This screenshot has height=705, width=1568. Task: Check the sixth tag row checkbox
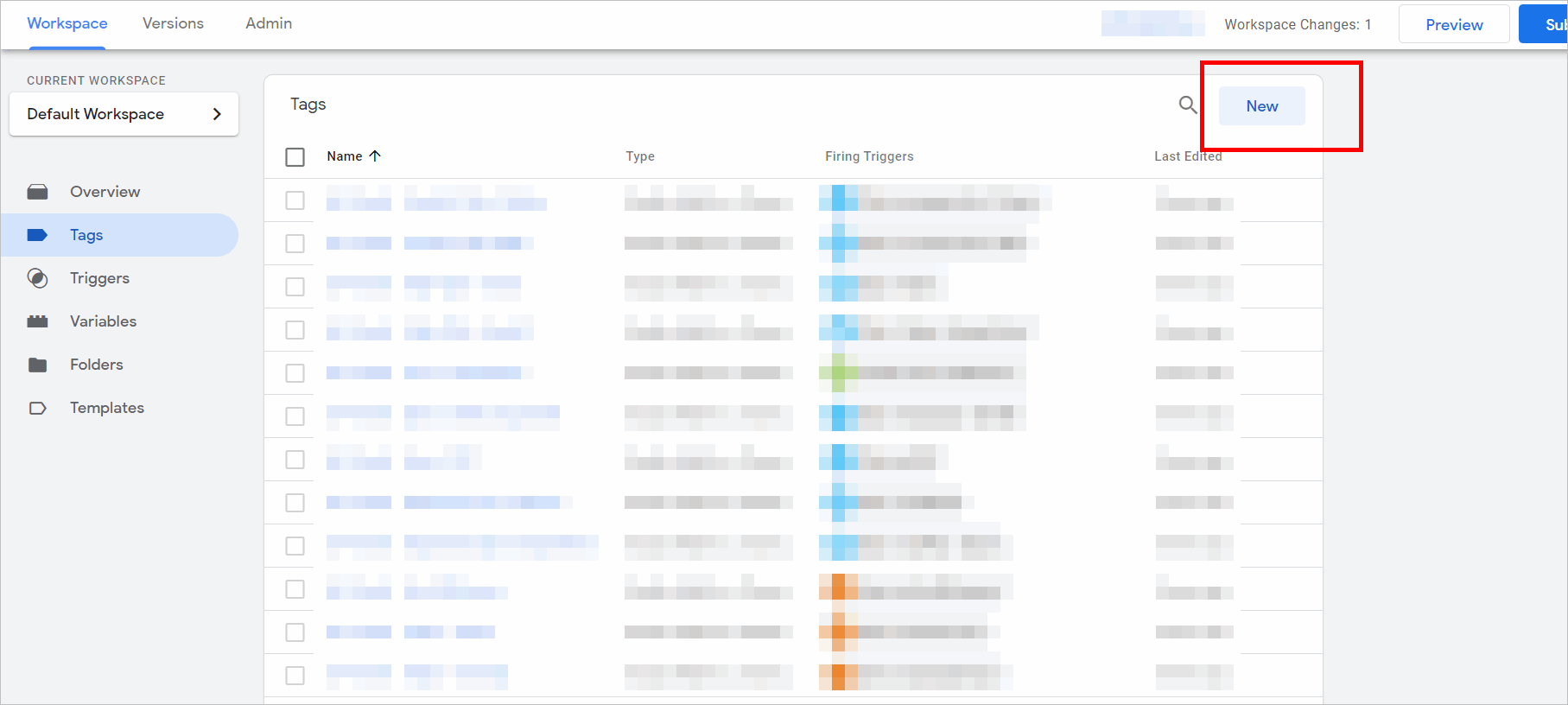[x=295, y=416]
